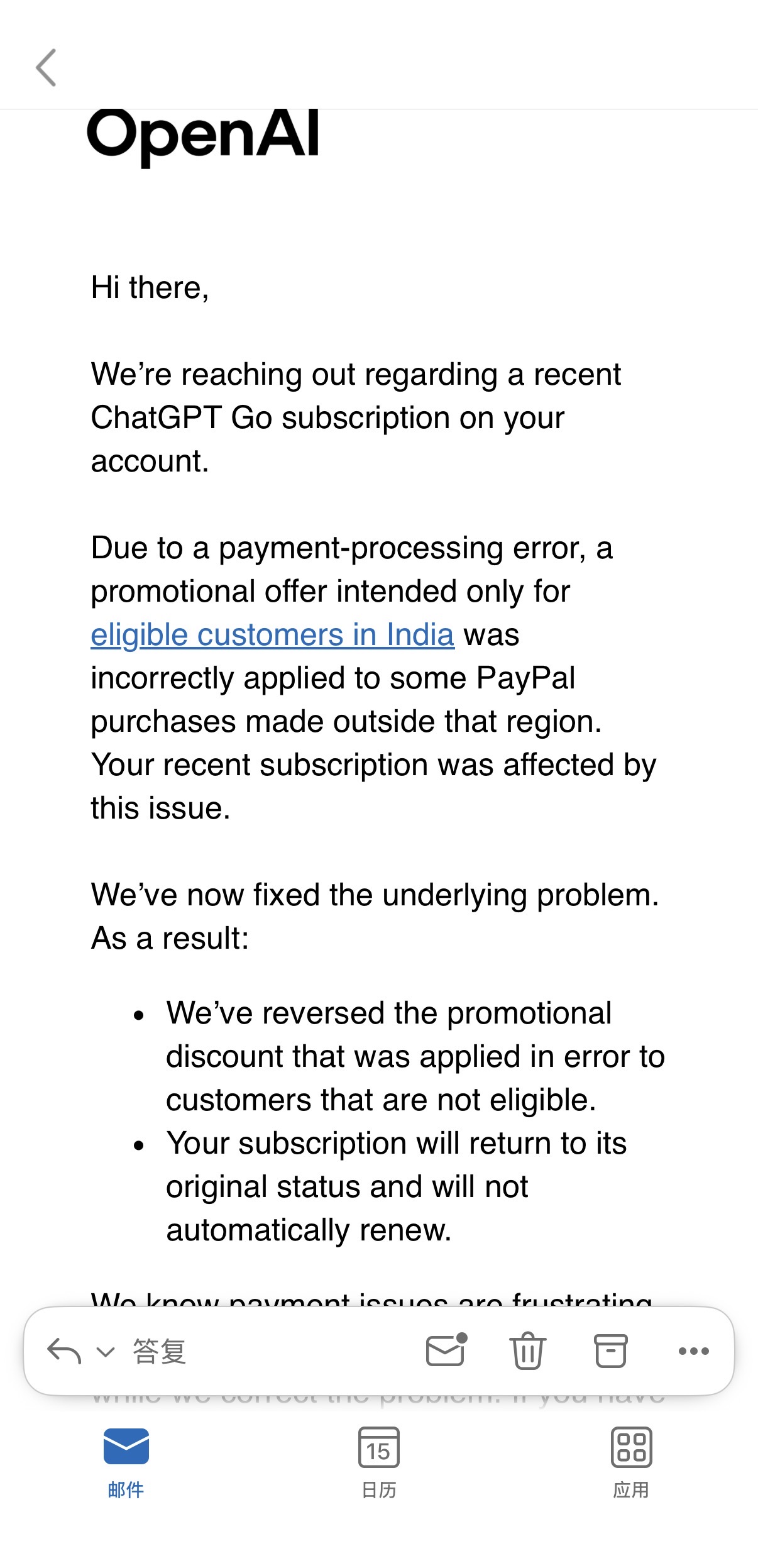Tap the "ChatGPT Go subscription" paragraph

click(x=327, y=418)
